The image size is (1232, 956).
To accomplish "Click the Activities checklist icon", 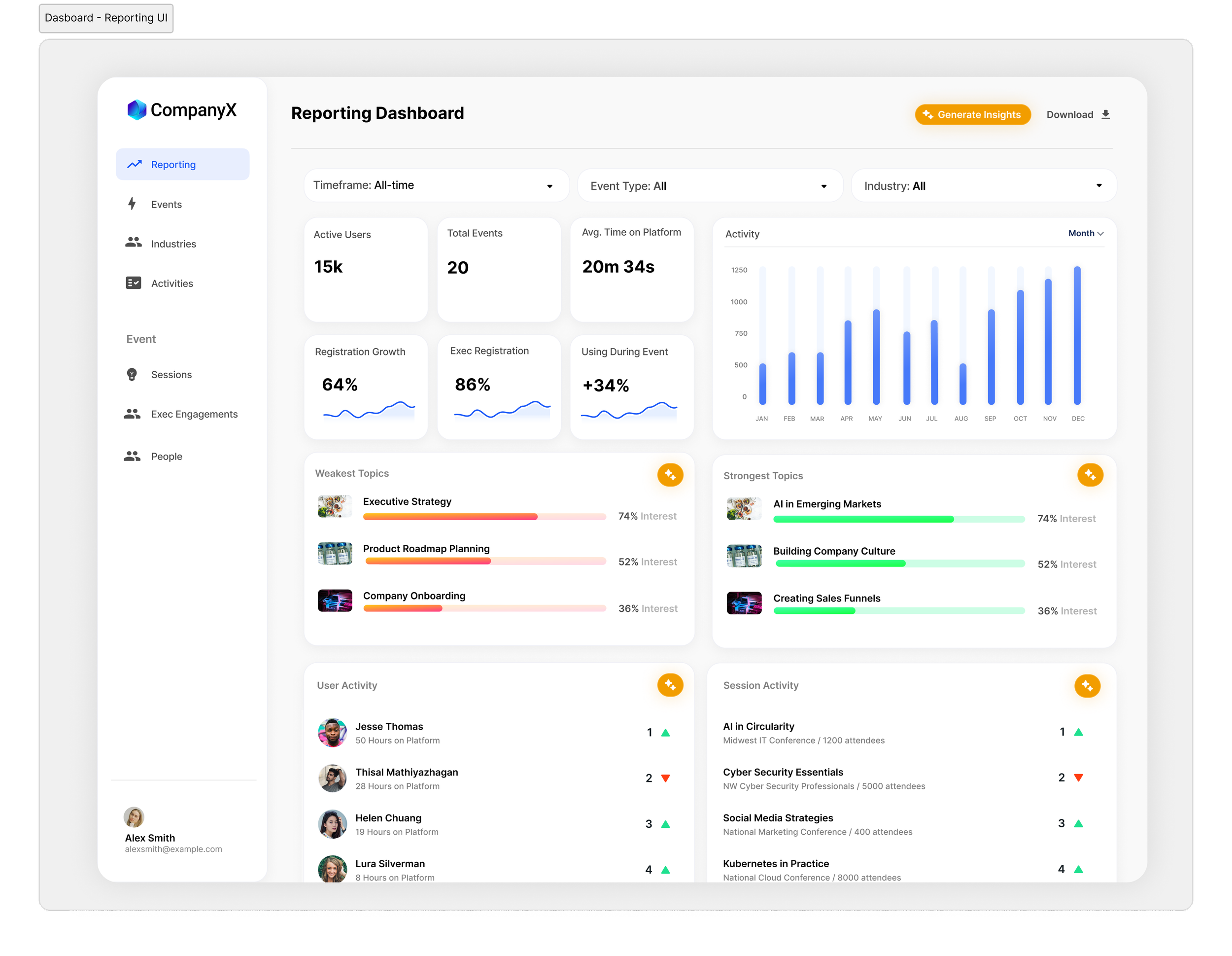I will point(133,283).
